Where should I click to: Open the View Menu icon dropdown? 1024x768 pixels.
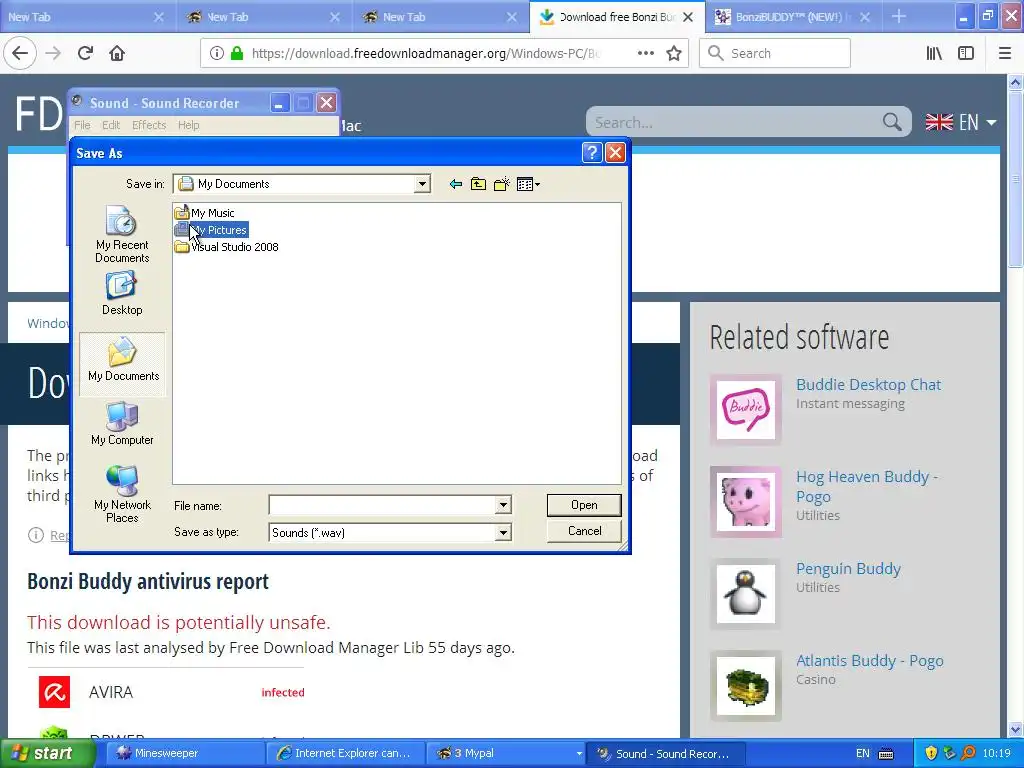pos(528,184)
